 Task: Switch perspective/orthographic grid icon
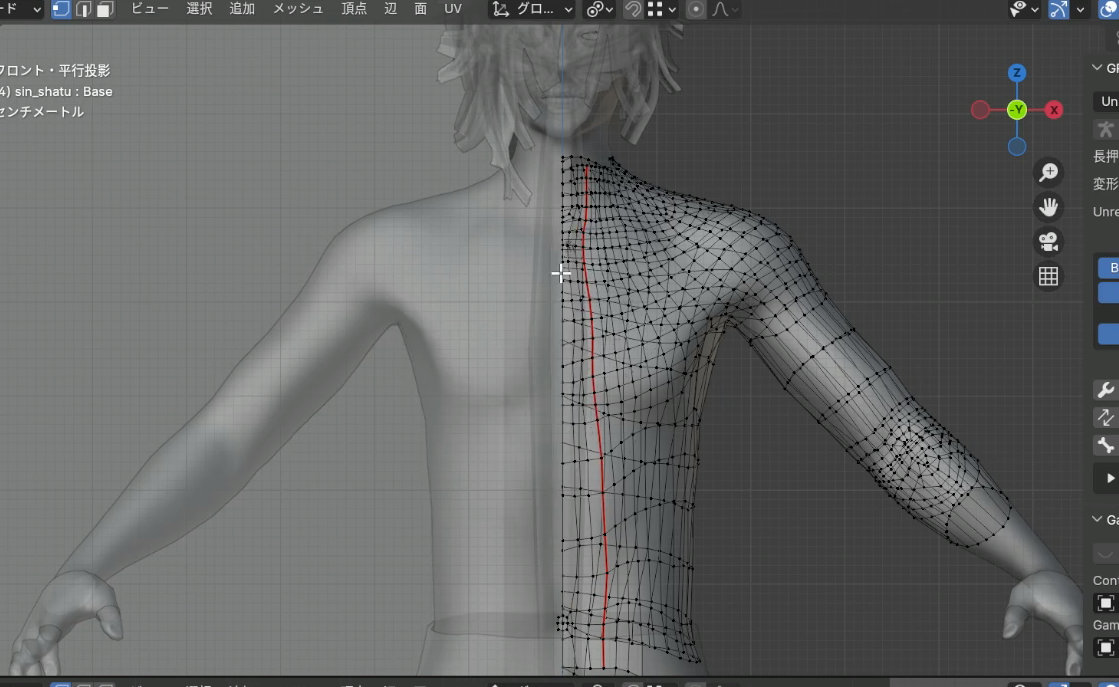(x=1048, y=276)
